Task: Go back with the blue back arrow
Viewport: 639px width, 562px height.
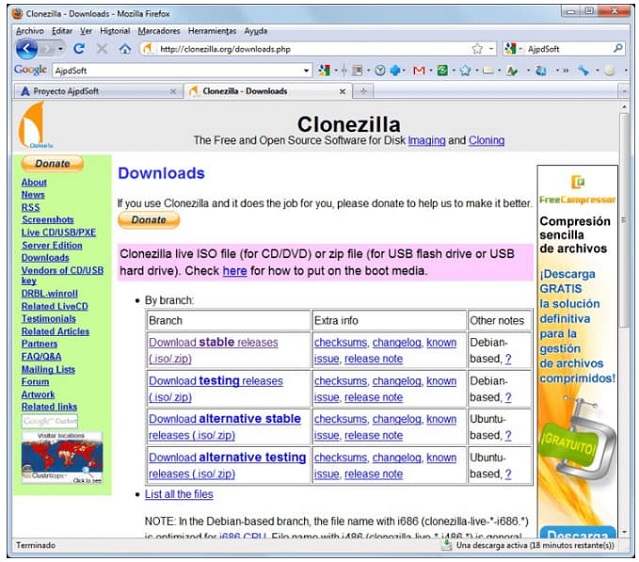Action: (26, 49)
